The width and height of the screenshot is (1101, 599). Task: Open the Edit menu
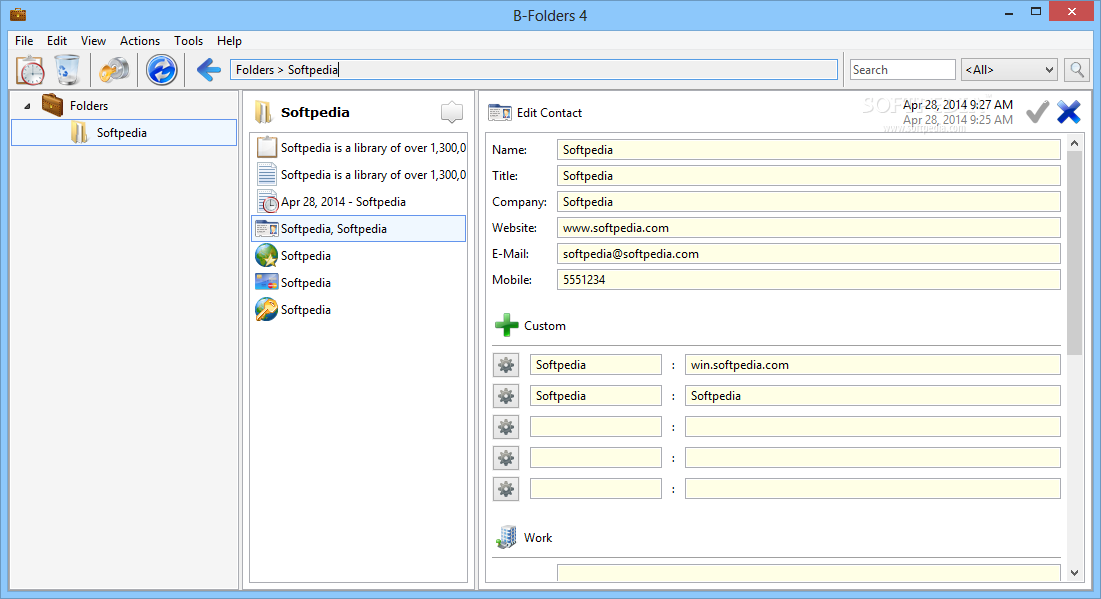pyautogui.click(x=57, y=41)
